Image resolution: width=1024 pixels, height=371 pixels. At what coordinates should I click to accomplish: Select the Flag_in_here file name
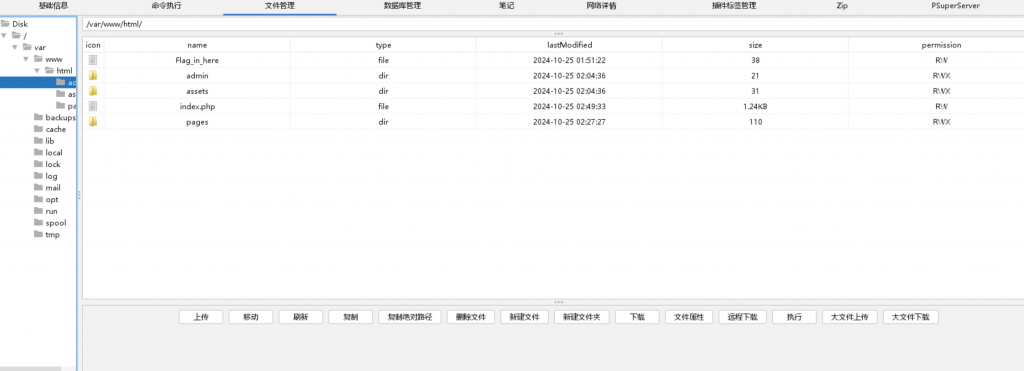pos(197,60)
